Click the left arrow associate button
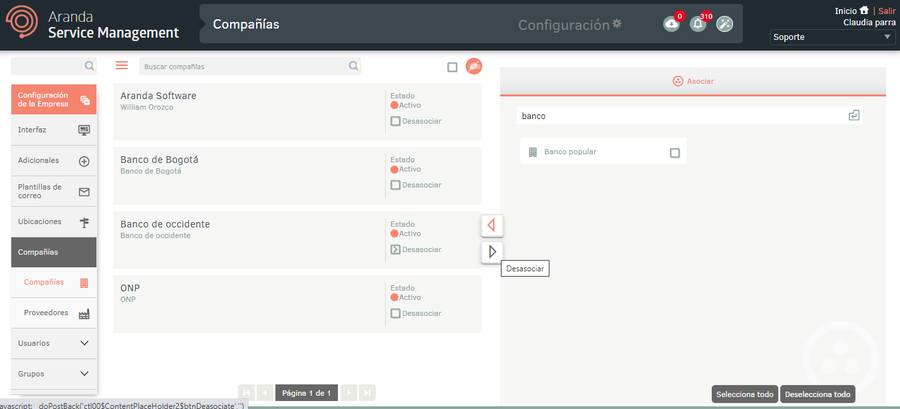Viewport: 900px width, 409px height. pos(492,225)
